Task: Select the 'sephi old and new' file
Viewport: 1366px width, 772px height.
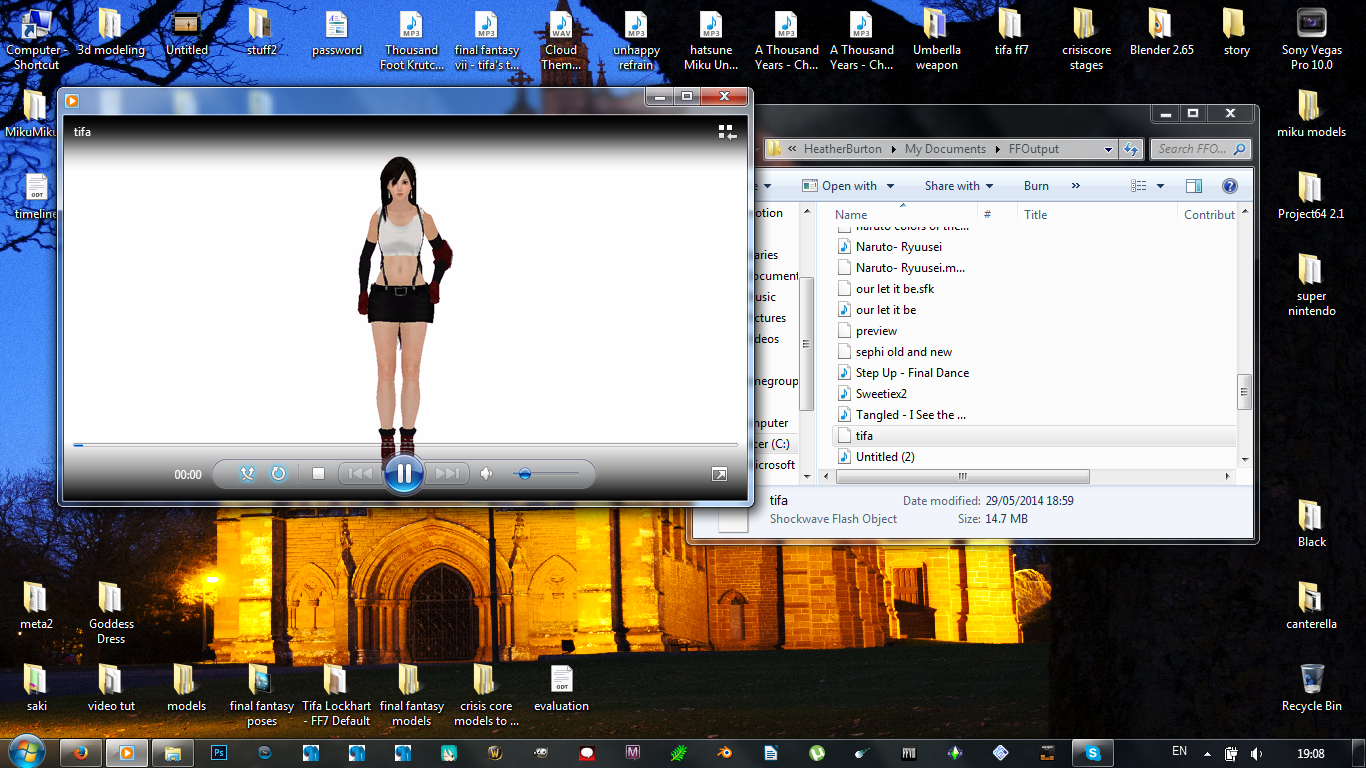Action: pos(904,352)
